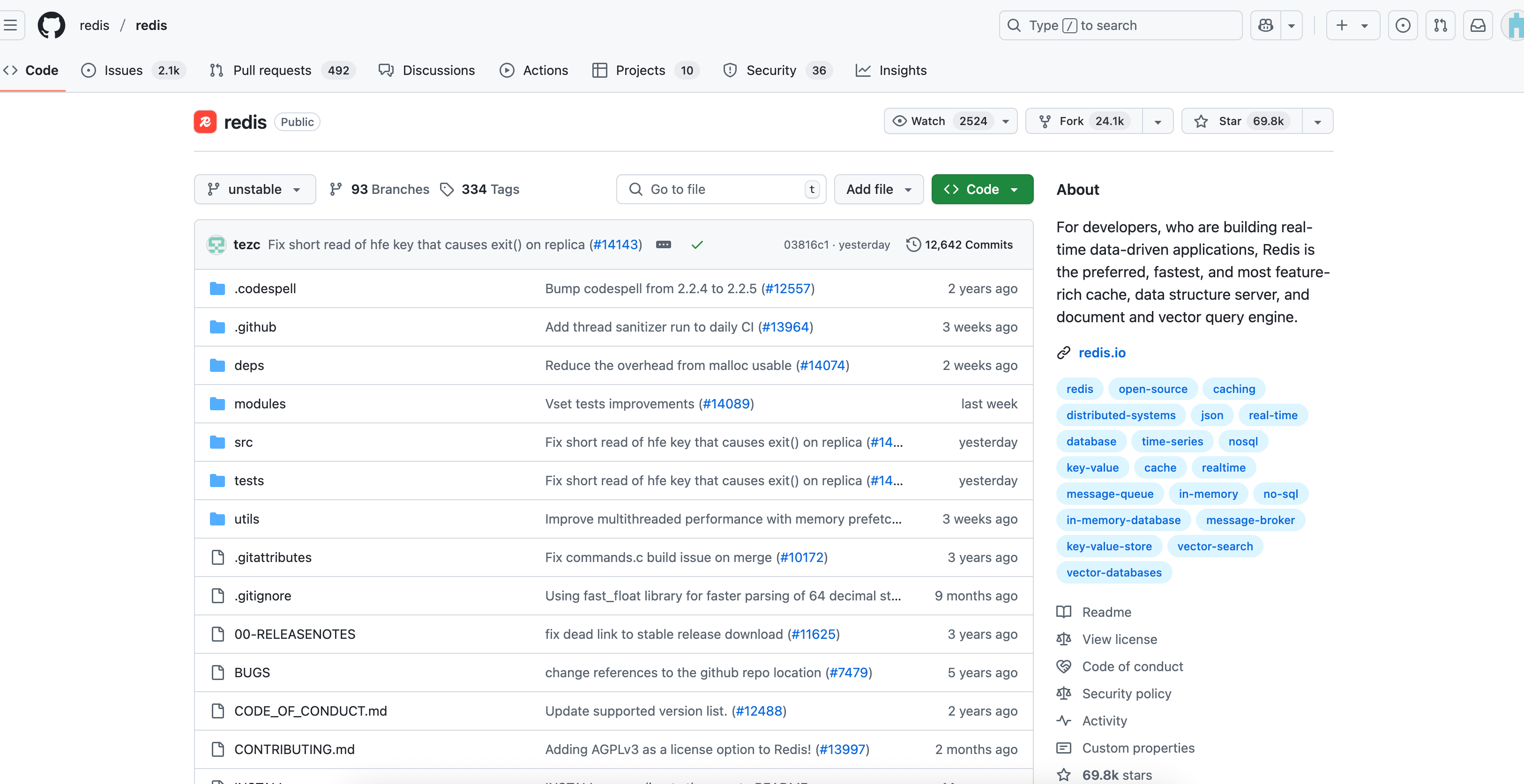Viewport: 1524px width, 784px height.
Task: Star the redis repository
Action: 1241,121
